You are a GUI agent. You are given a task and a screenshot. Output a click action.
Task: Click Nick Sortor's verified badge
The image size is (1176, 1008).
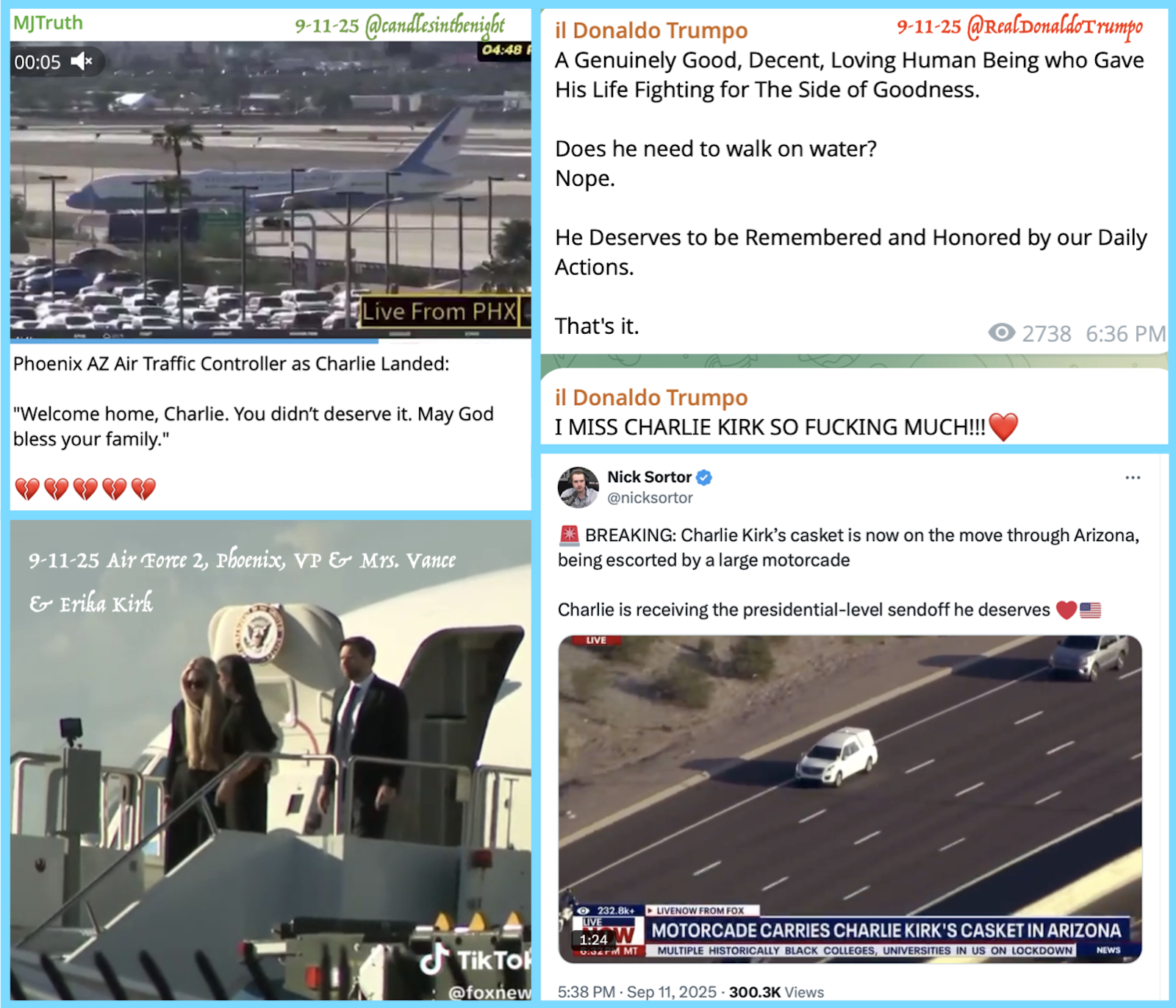tap(704, 477)
